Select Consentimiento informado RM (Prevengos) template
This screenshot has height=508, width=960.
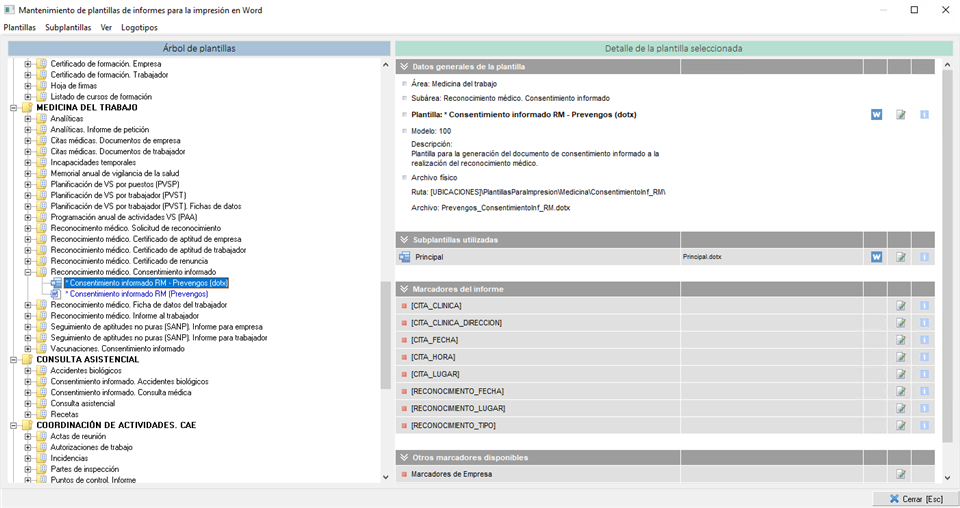tap(137, 294)
